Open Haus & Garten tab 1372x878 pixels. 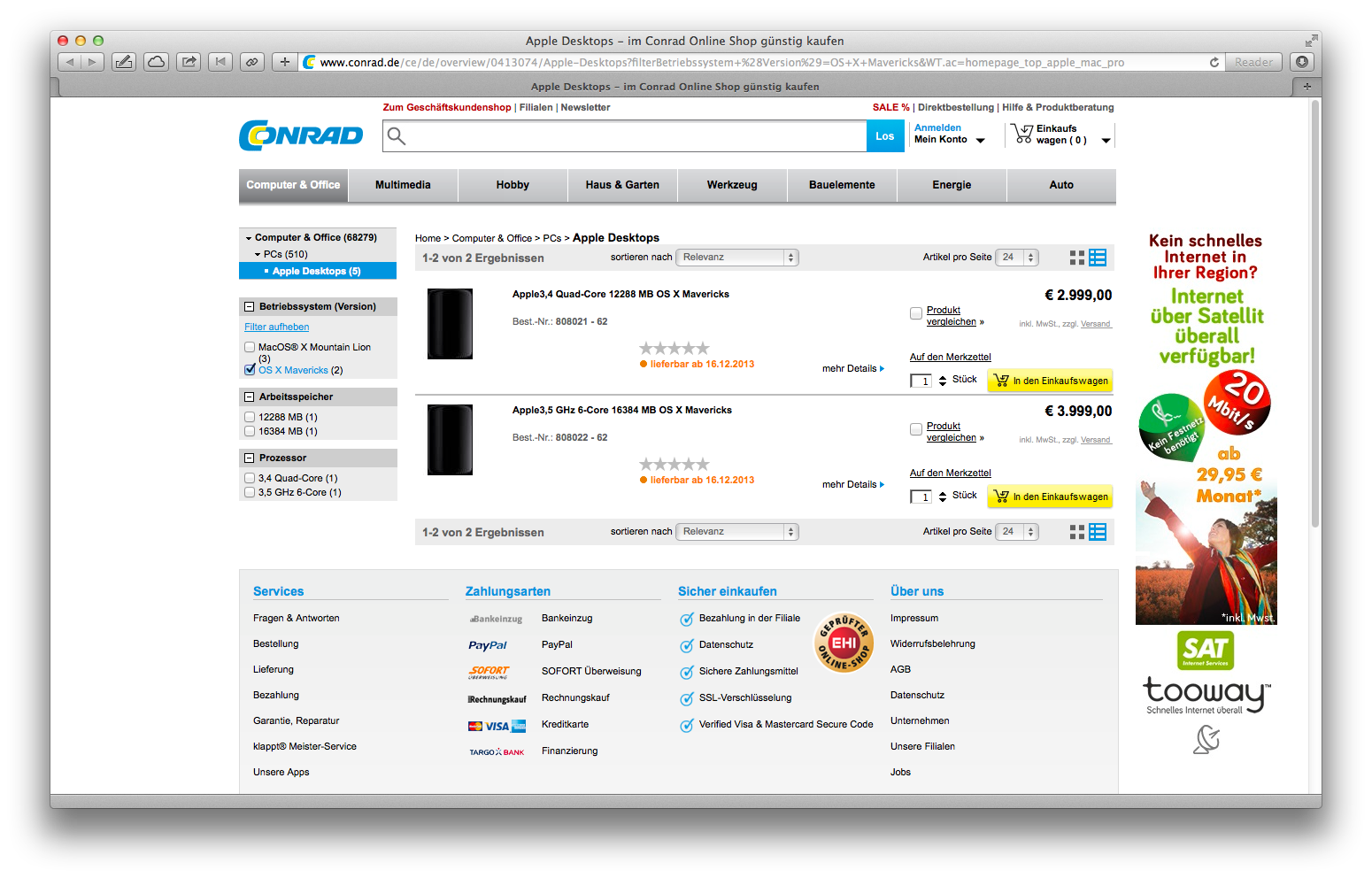click(x=622, y=185)
